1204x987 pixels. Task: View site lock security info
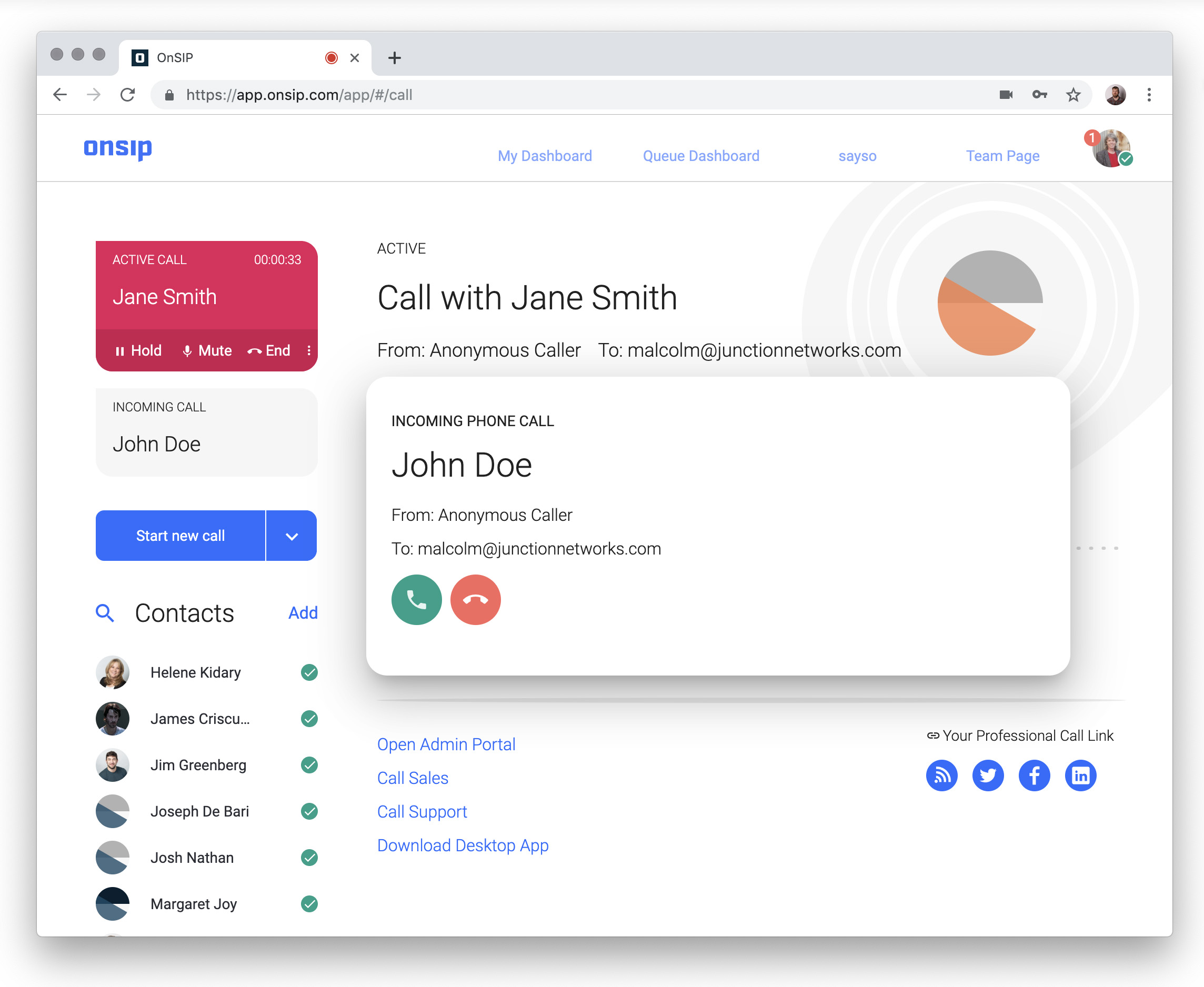pos(169,95)
